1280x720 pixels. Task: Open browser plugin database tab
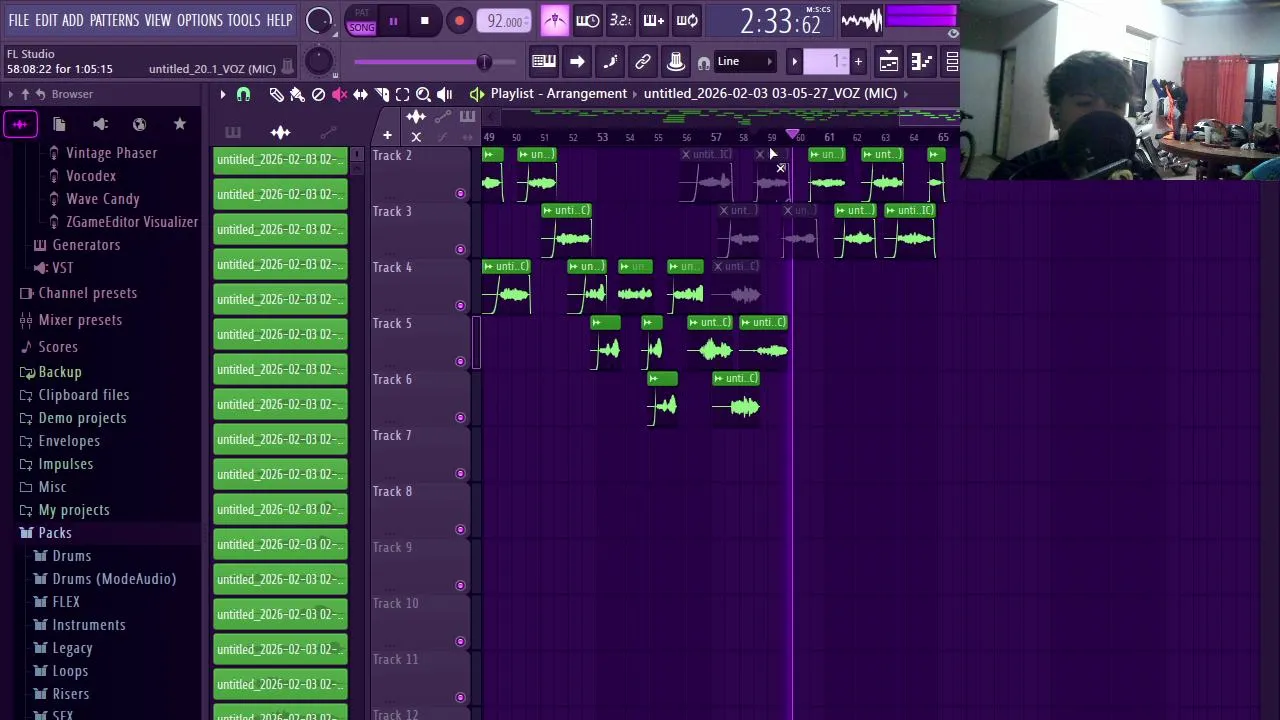click(x=100, y=124)
